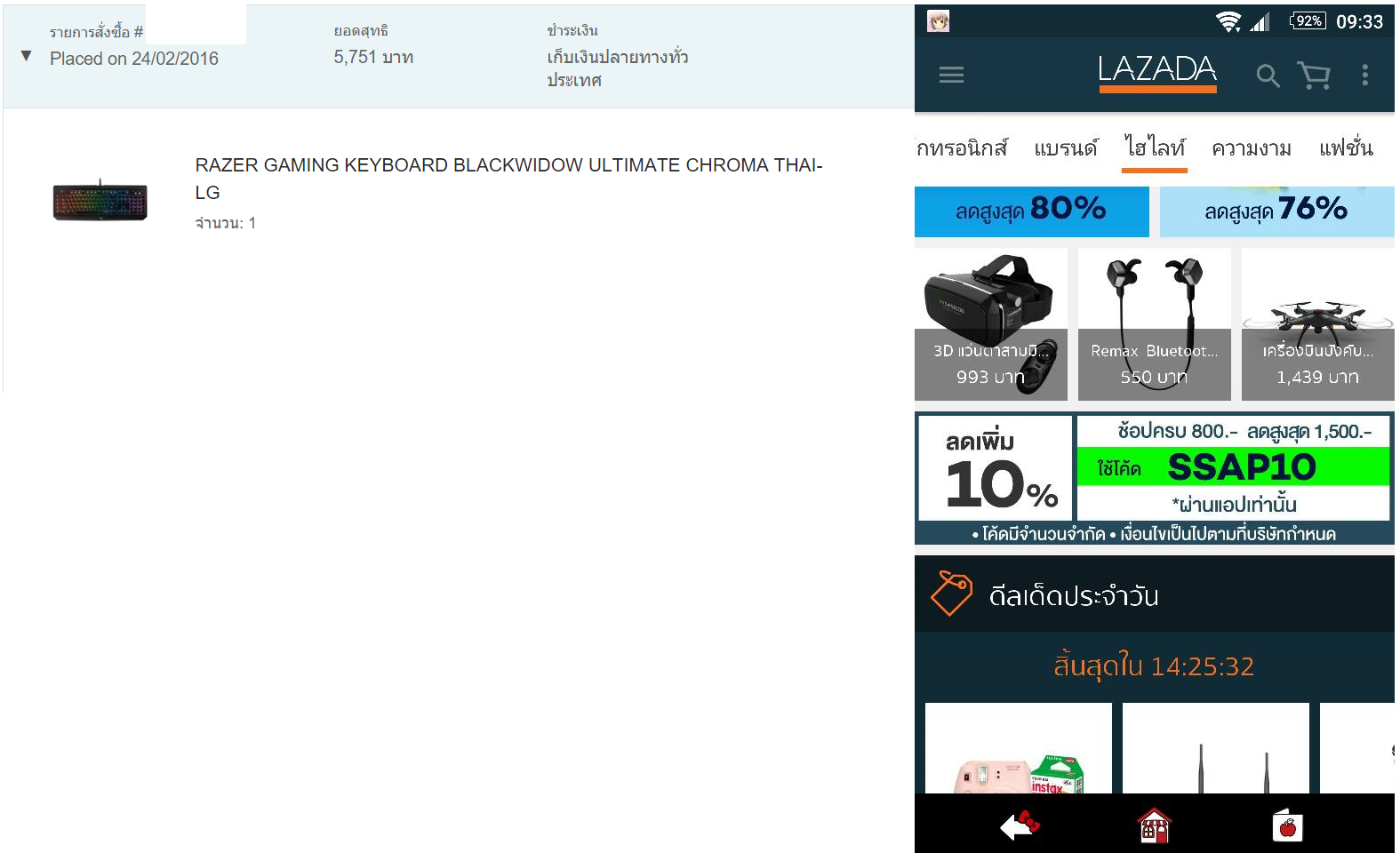Click the quantity จำนวน: 1 text
The image size is (1400, 853).
pos(226,223)
